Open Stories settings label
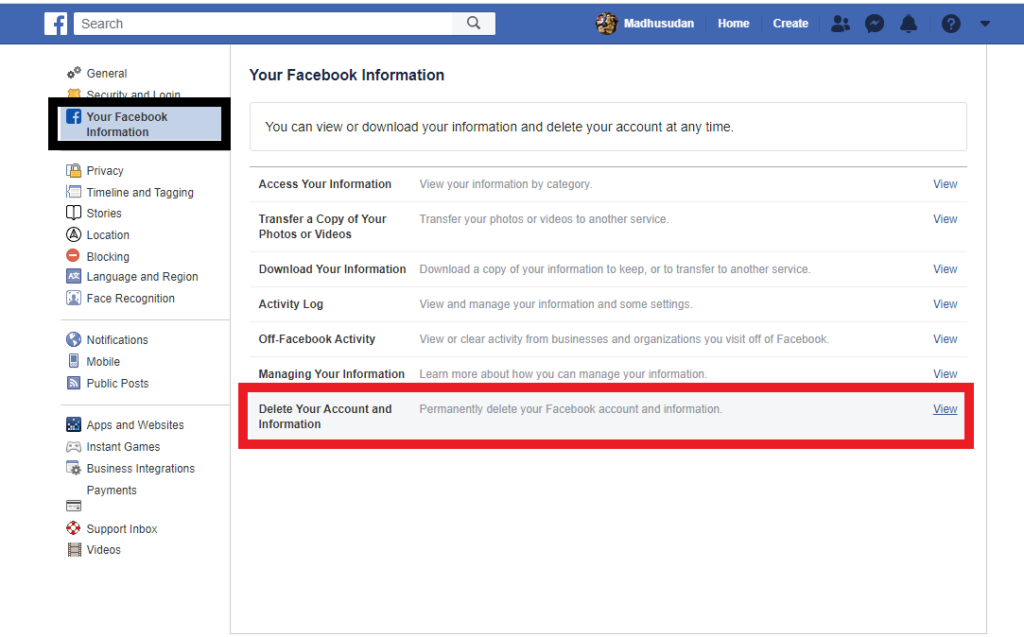 (104, 213)
